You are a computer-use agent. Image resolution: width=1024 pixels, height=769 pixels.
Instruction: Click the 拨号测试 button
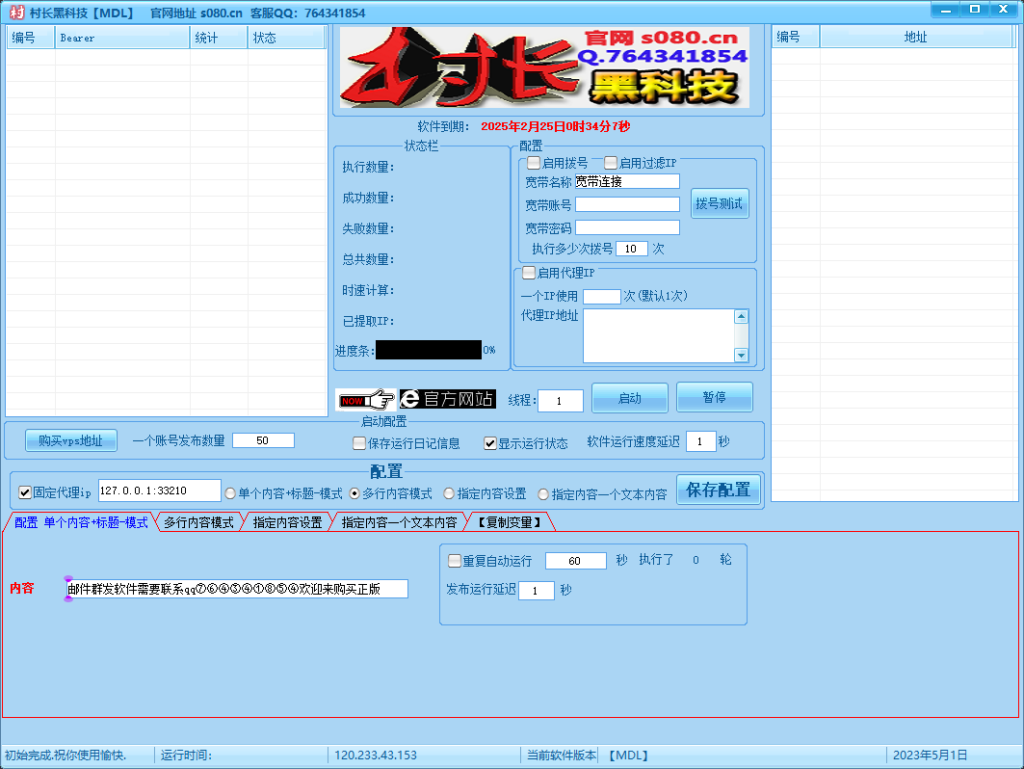(719, 203)
